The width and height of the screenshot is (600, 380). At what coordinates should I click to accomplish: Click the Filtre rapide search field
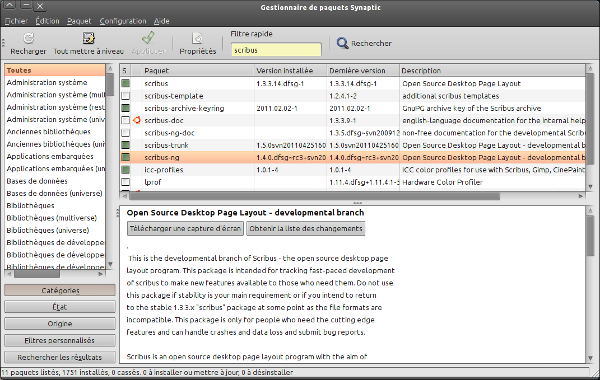pyautogui.click(x=276, y=50)
